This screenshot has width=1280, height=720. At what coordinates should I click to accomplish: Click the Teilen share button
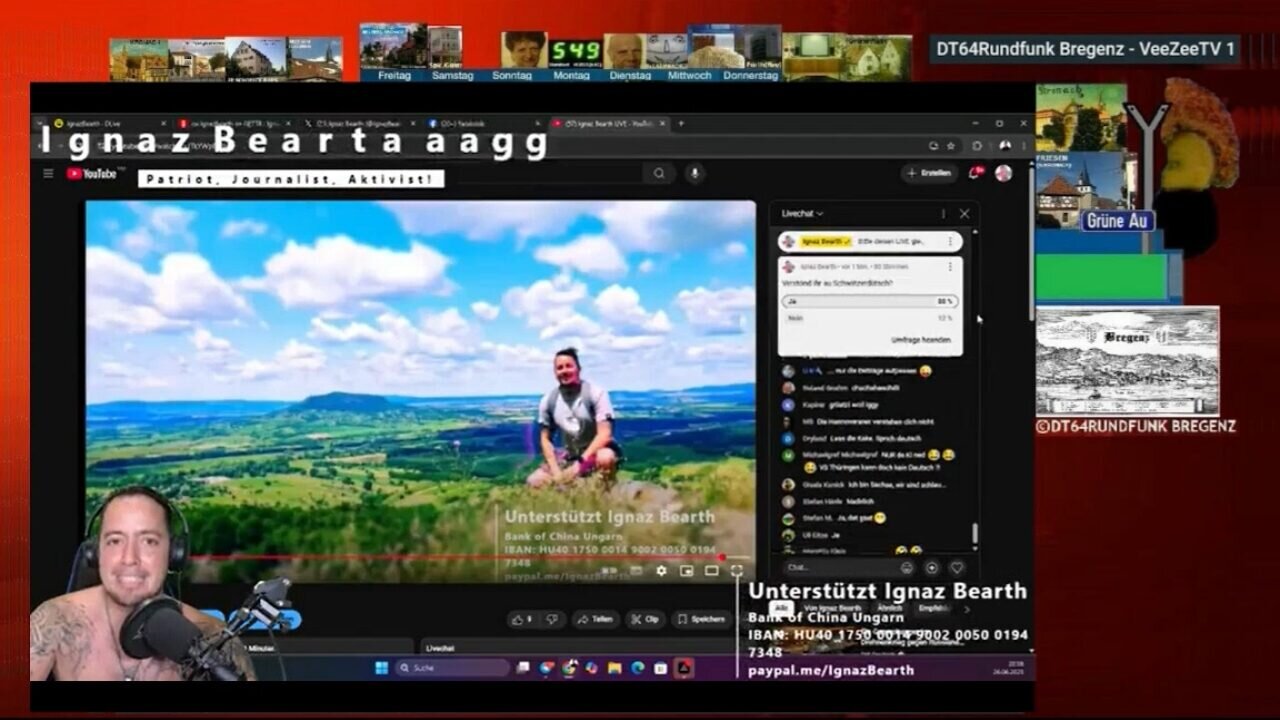tap(595, 619)
